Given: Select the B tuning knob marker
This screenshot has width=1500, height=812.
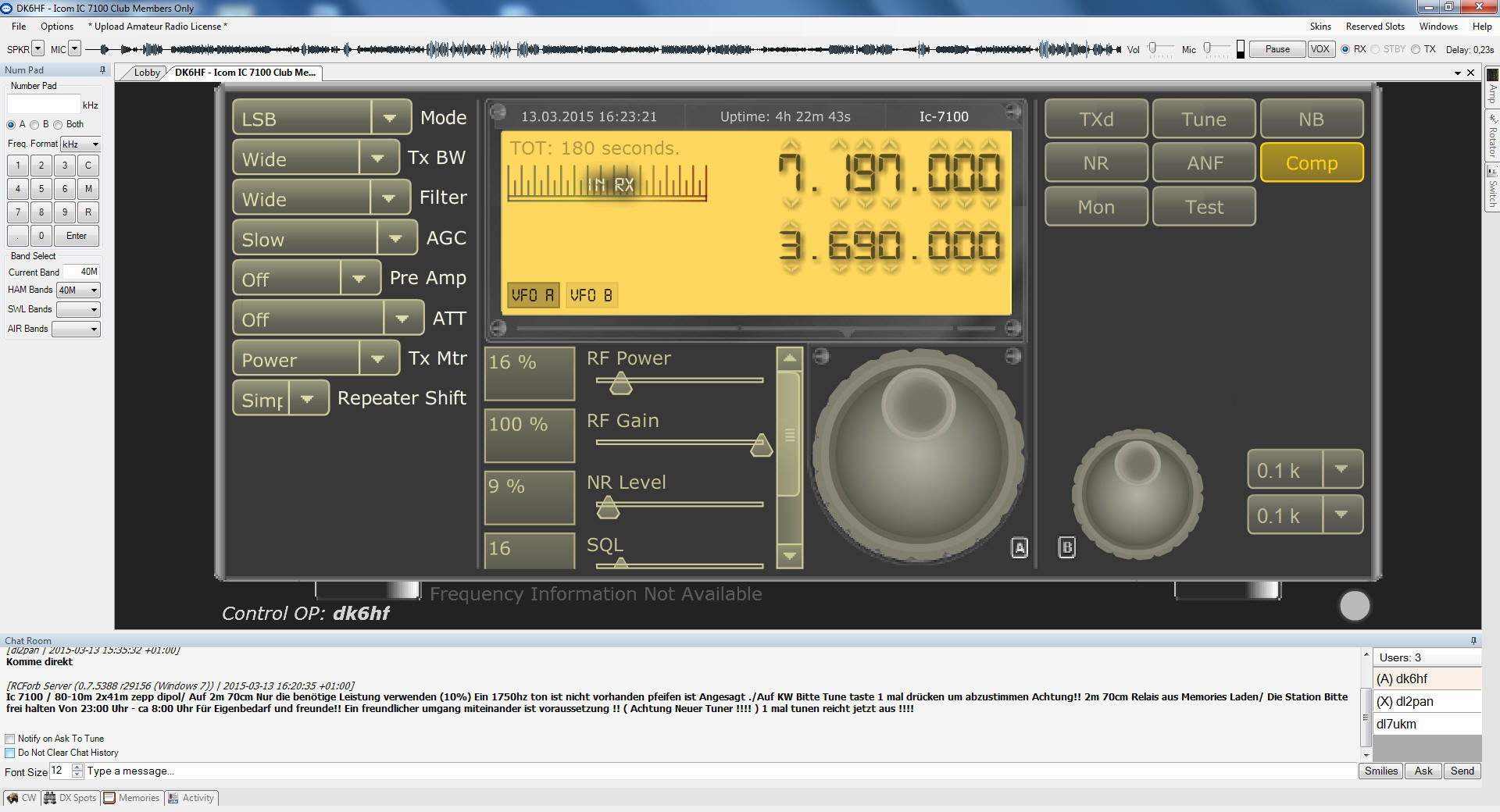Looking at the screenshot, I should [1067, 547].
